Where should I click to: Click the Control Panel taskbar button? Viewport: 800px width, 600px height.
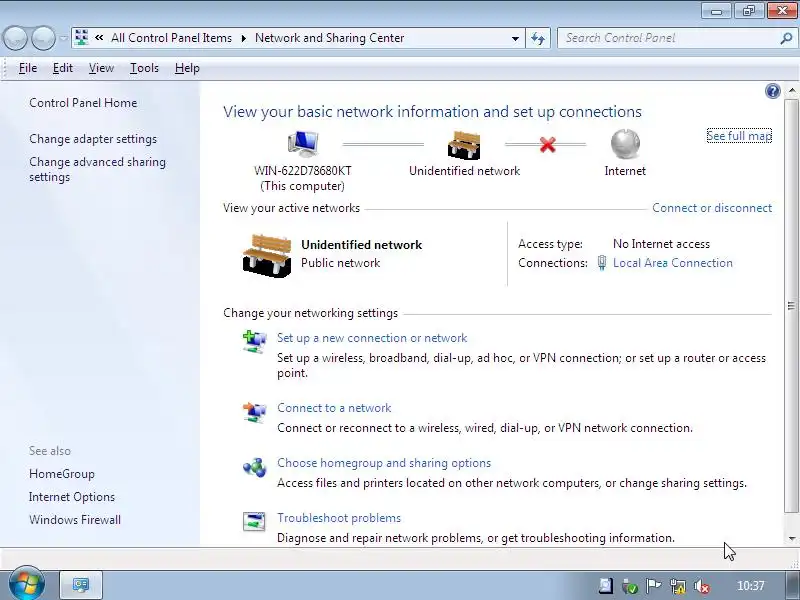(81, 585)
